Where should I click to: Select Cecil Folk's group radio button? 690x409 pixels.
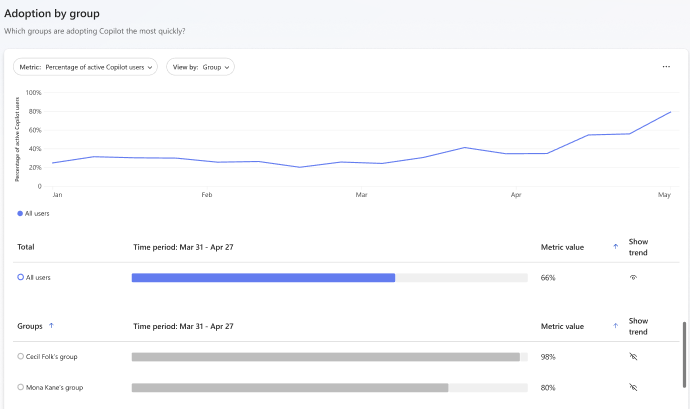[20, 357]
